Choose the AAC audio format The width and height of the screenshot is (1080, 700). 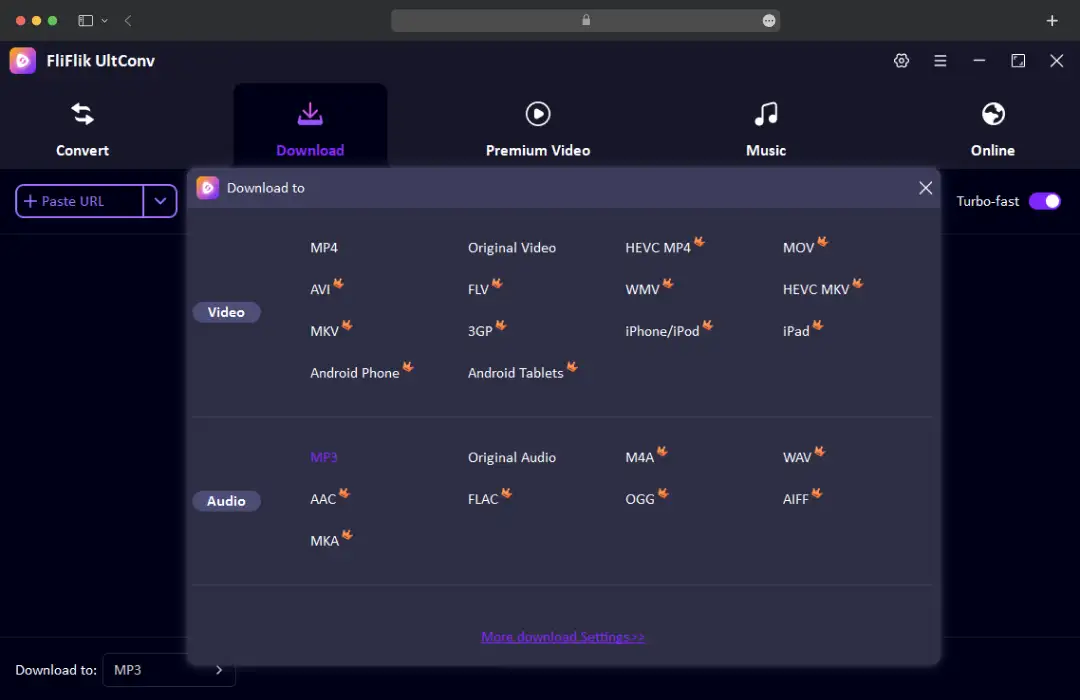tap(323, 498)
